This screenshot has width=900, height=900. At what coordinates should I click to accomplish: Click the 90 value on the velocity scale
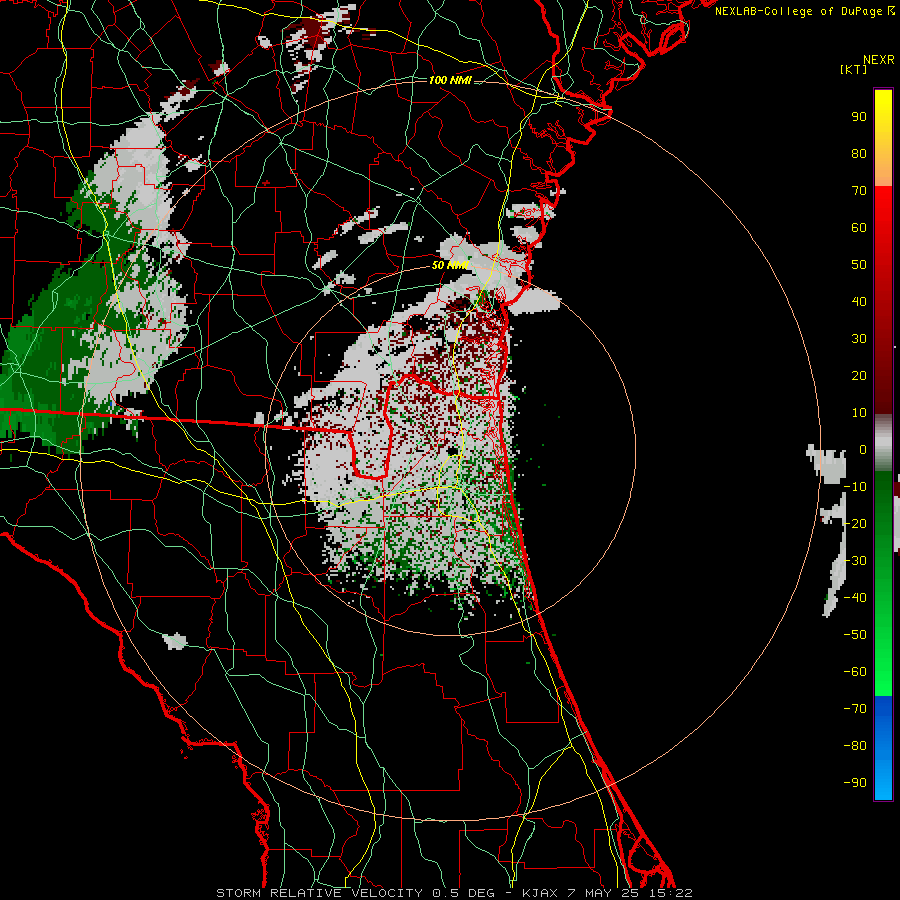point(859,117)
